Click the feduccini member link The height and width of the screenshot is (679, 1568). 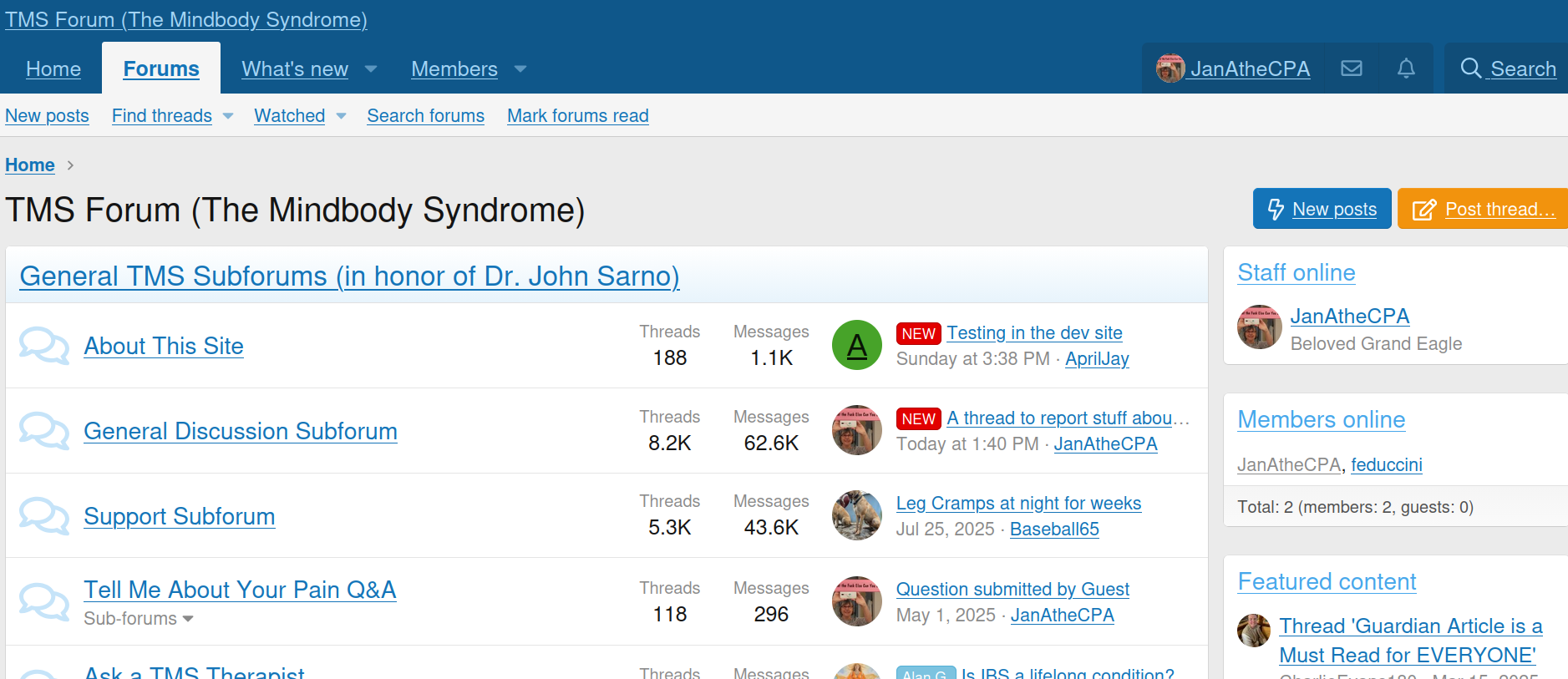coord(1387,465)
